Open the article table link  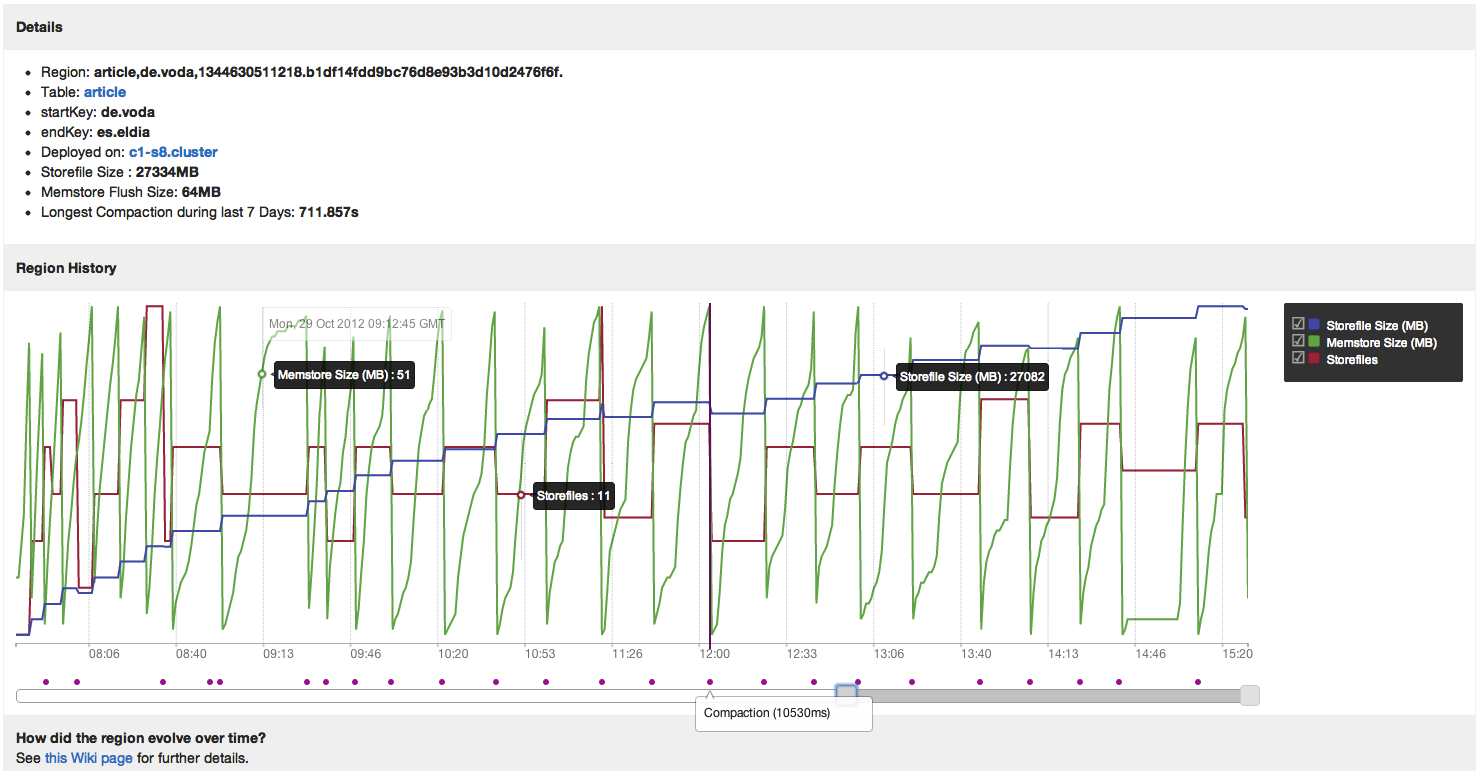[104, 91]
